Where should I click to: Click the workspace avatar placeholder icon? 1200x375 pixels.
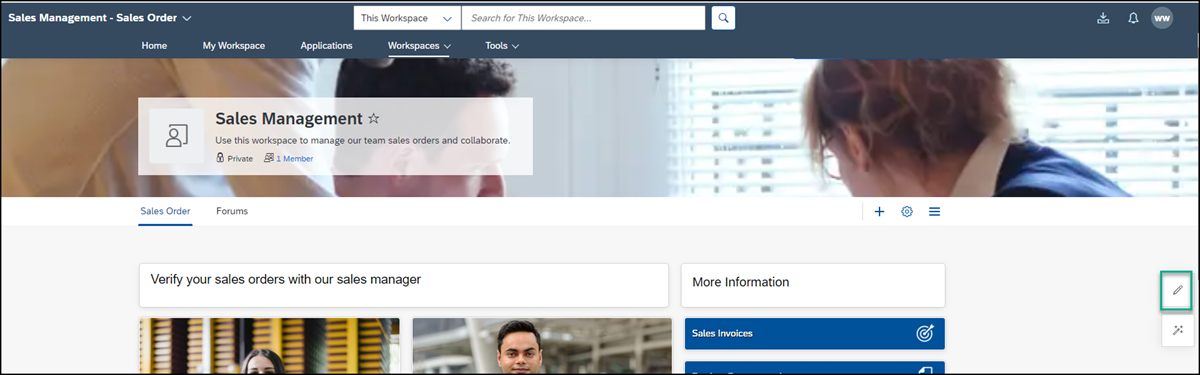177,136
